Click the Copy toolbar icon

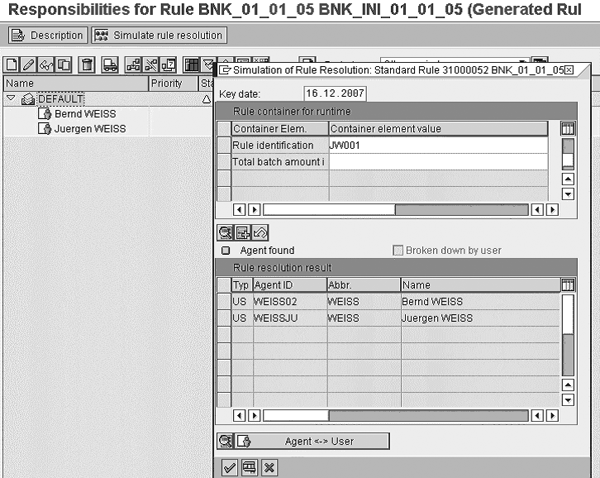[64, 65]
